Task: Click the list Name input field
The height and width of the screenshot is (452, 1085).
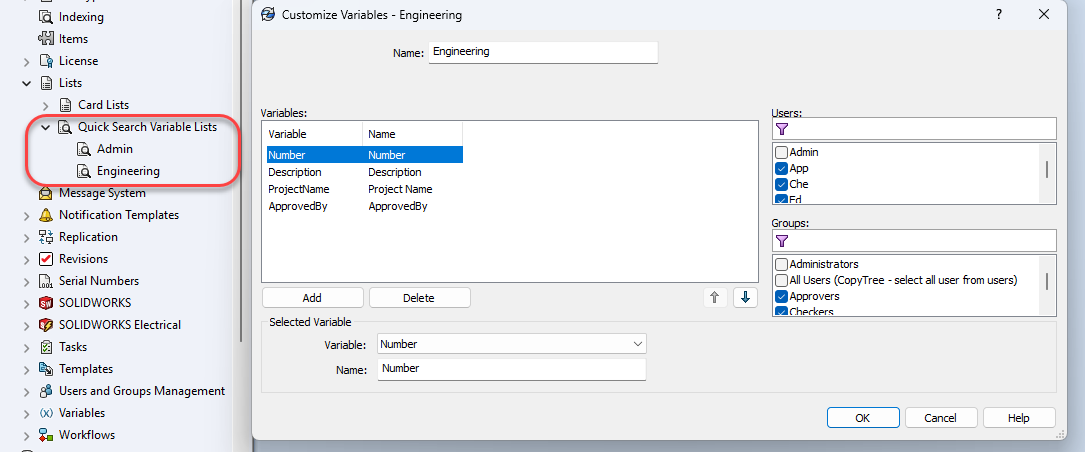Action: (x=543, y=52)
